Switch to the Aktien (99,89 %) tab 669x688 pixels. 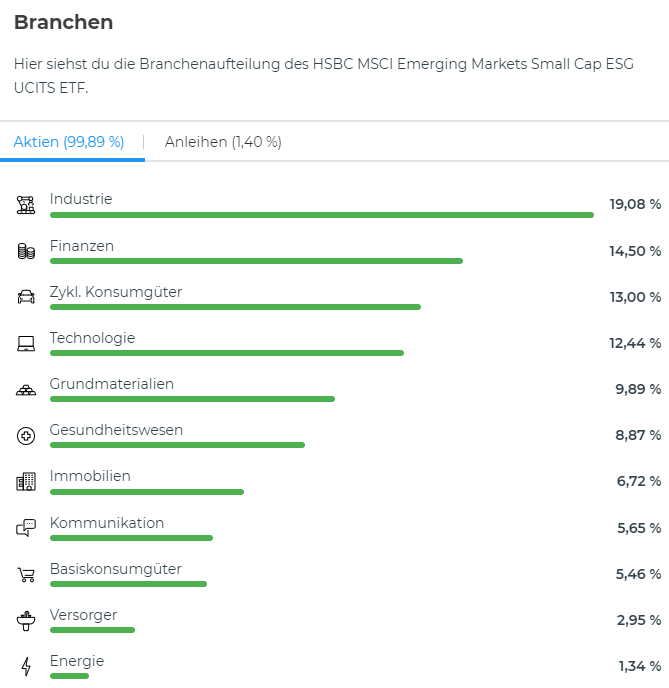point(69,142)
